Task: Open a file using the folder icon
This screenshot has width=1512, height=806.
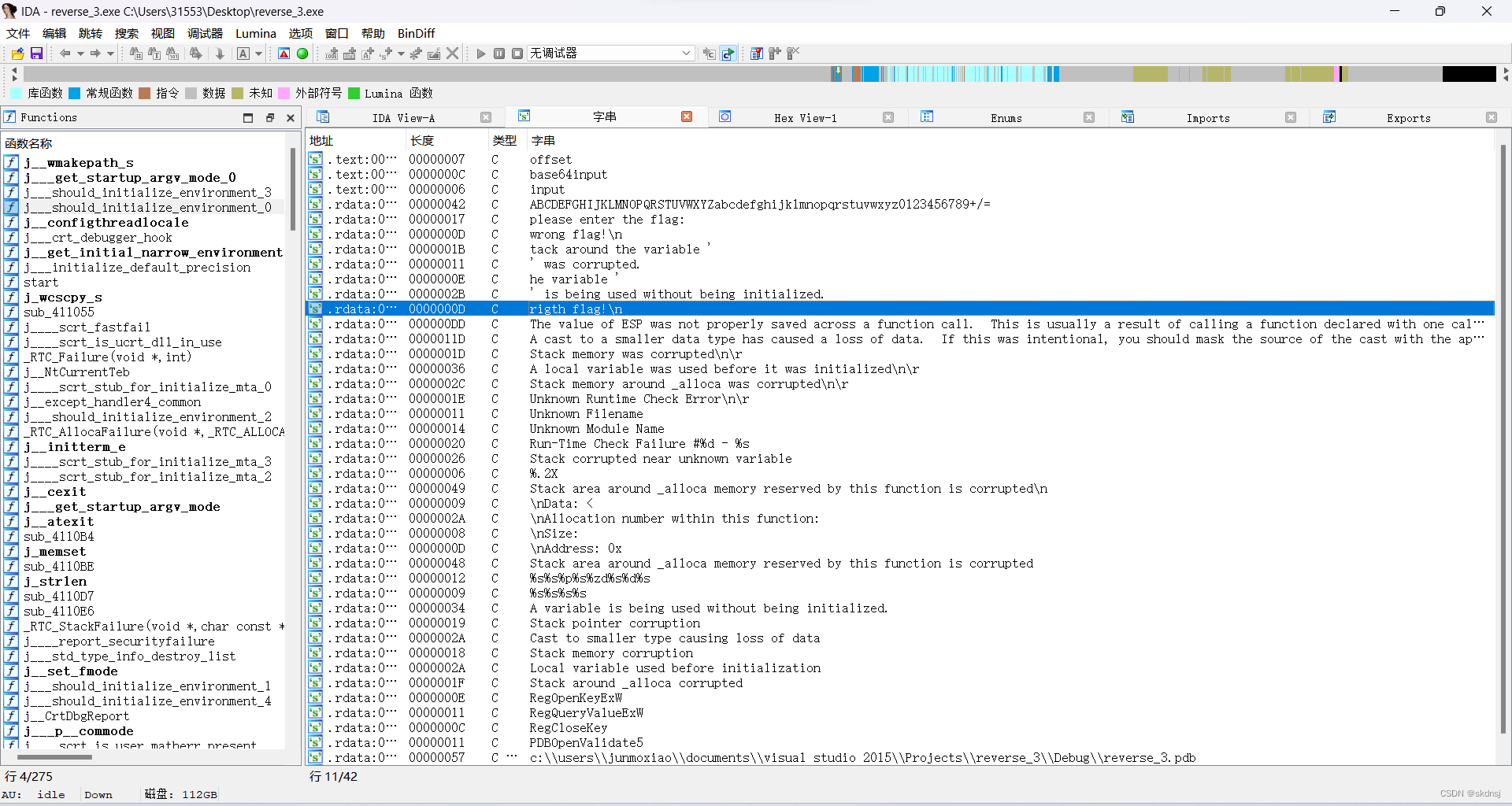Action: (17, 53)
